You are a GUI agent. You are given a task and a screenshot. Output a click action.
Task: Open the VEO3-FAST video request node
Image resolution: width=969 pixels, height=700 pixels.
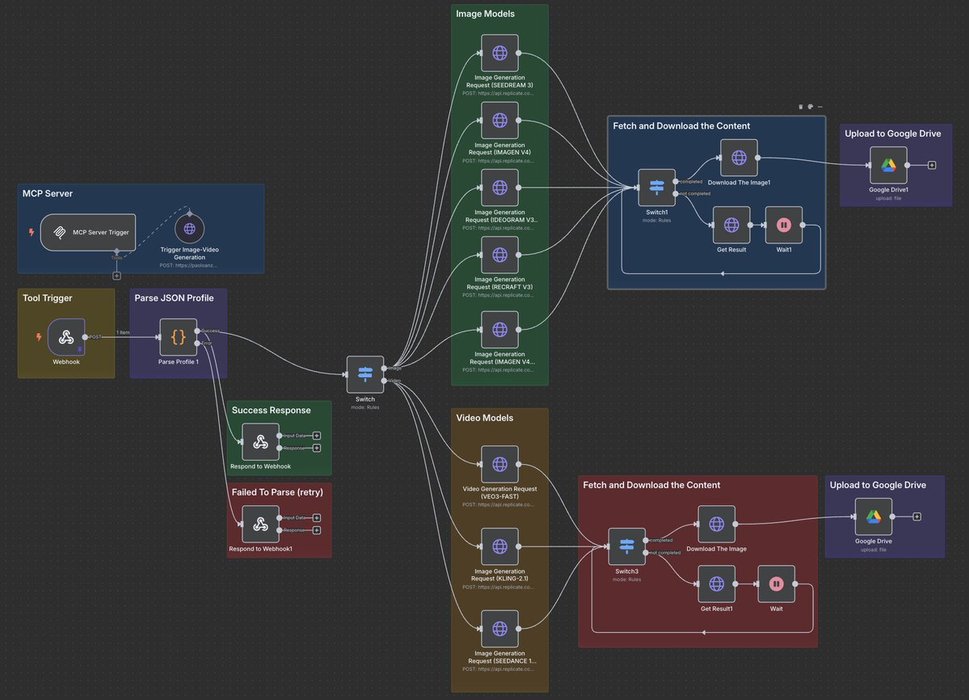click(499, 464)
